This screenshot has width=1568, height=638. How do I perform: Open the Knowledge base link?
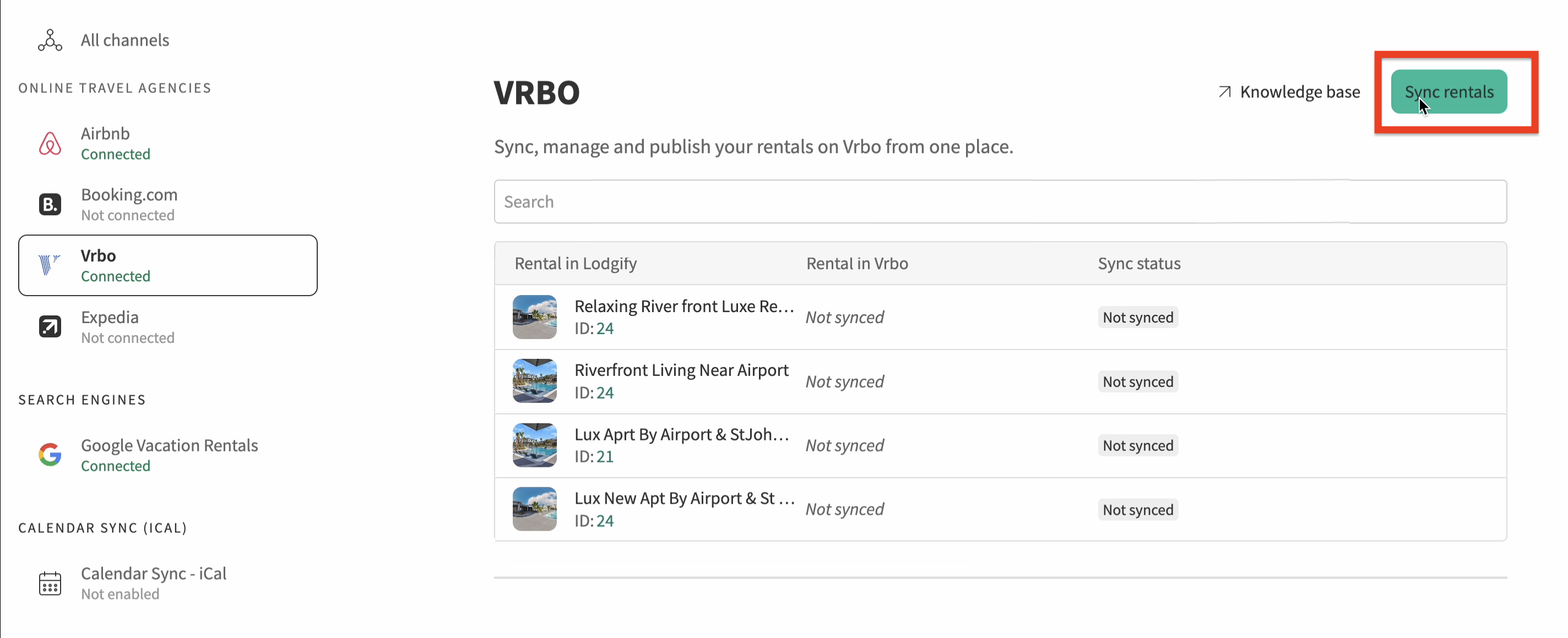click(x=1299, y=92)
